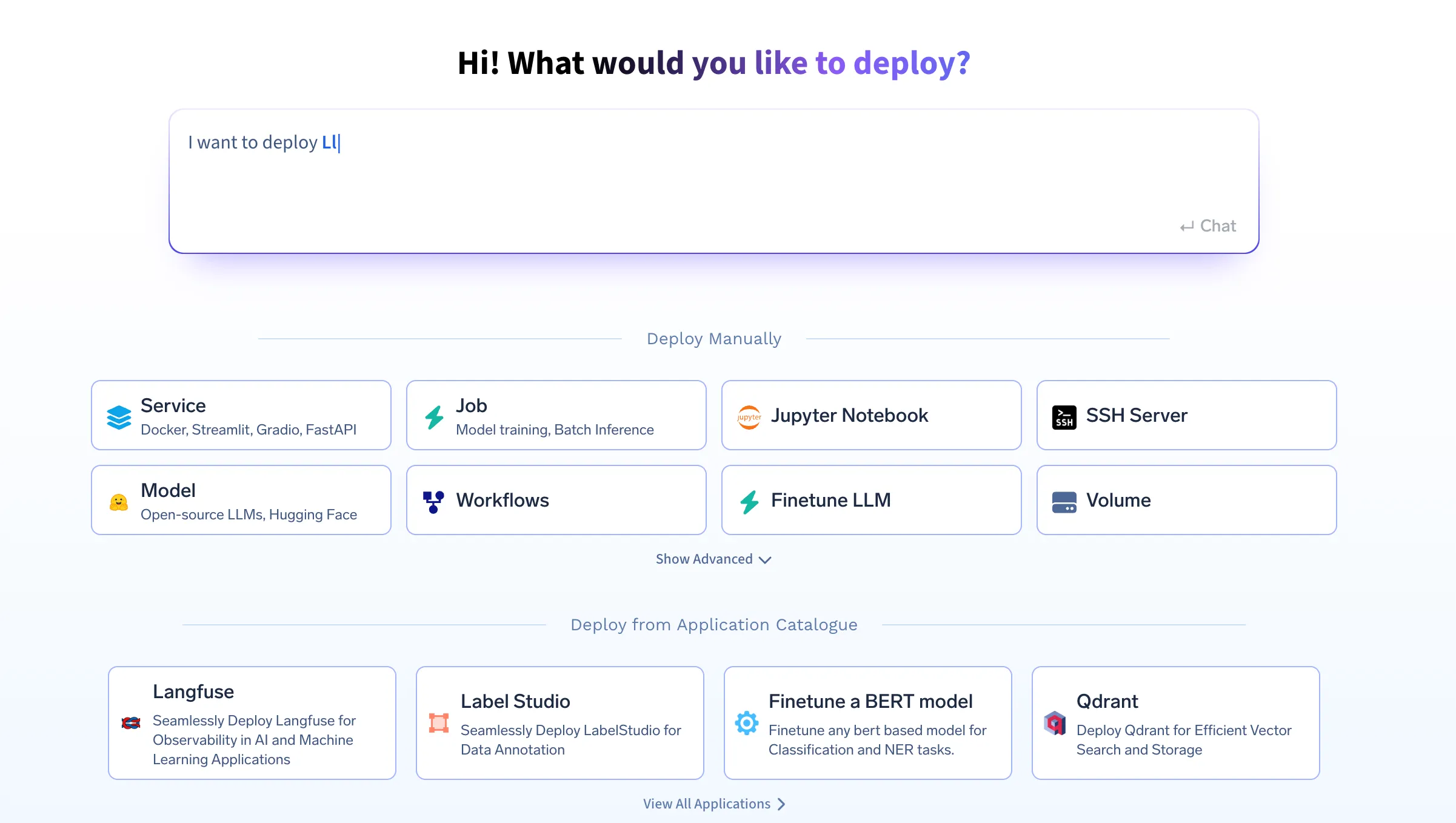This screenshot has height=823, width=1456.
Task: Click the Qdrant logo icon
Action: point(1055,723)
